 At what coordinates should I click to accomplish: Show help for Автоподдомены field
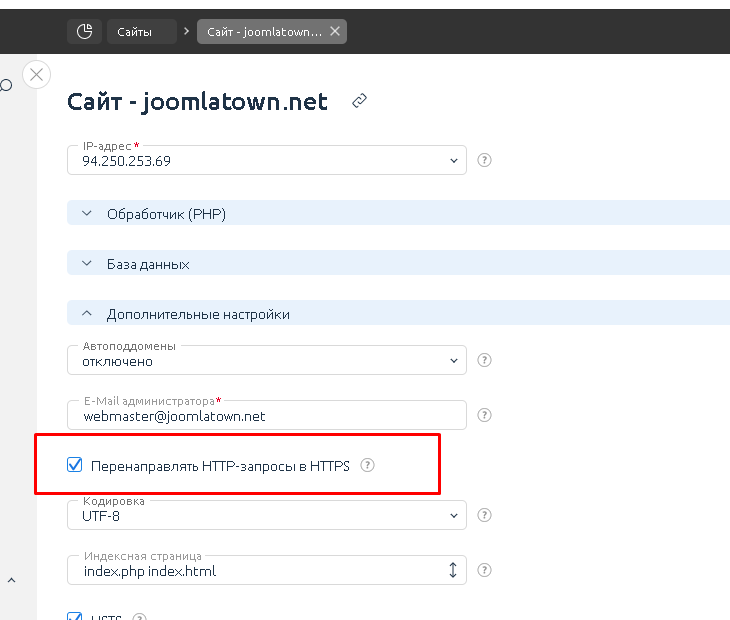point(484,360)
